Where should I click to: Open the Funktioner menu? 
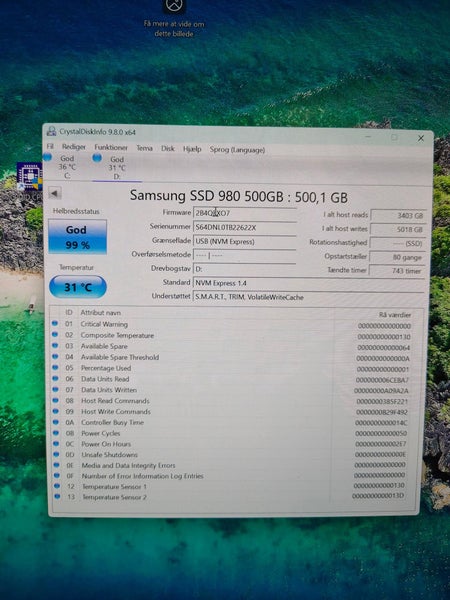click(111, 147)
